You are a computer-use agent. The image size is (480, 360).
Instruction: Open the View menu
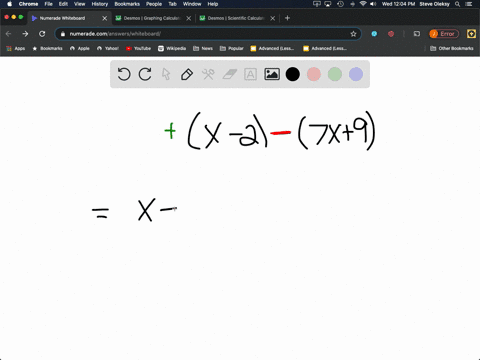(x=79, y=4)
